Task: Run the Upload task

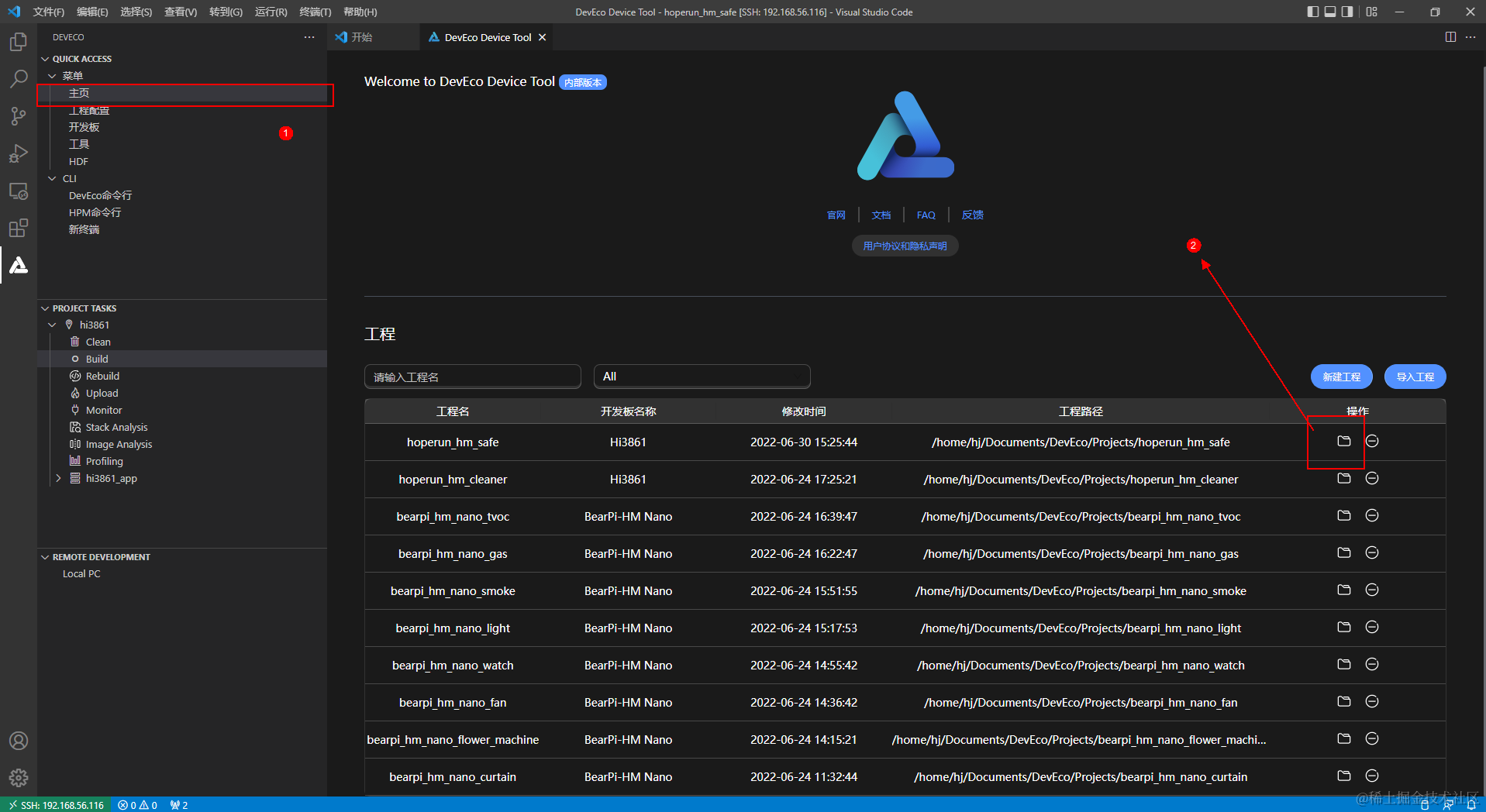Action: pos(102,394)
